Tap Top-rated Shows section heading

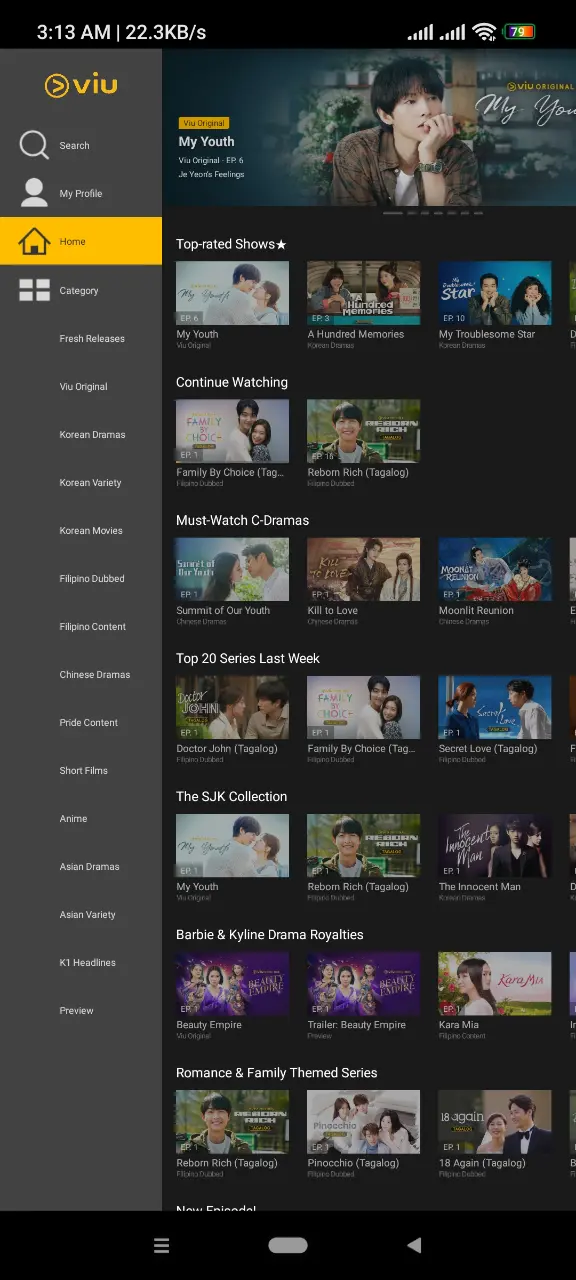coord(231,244)
